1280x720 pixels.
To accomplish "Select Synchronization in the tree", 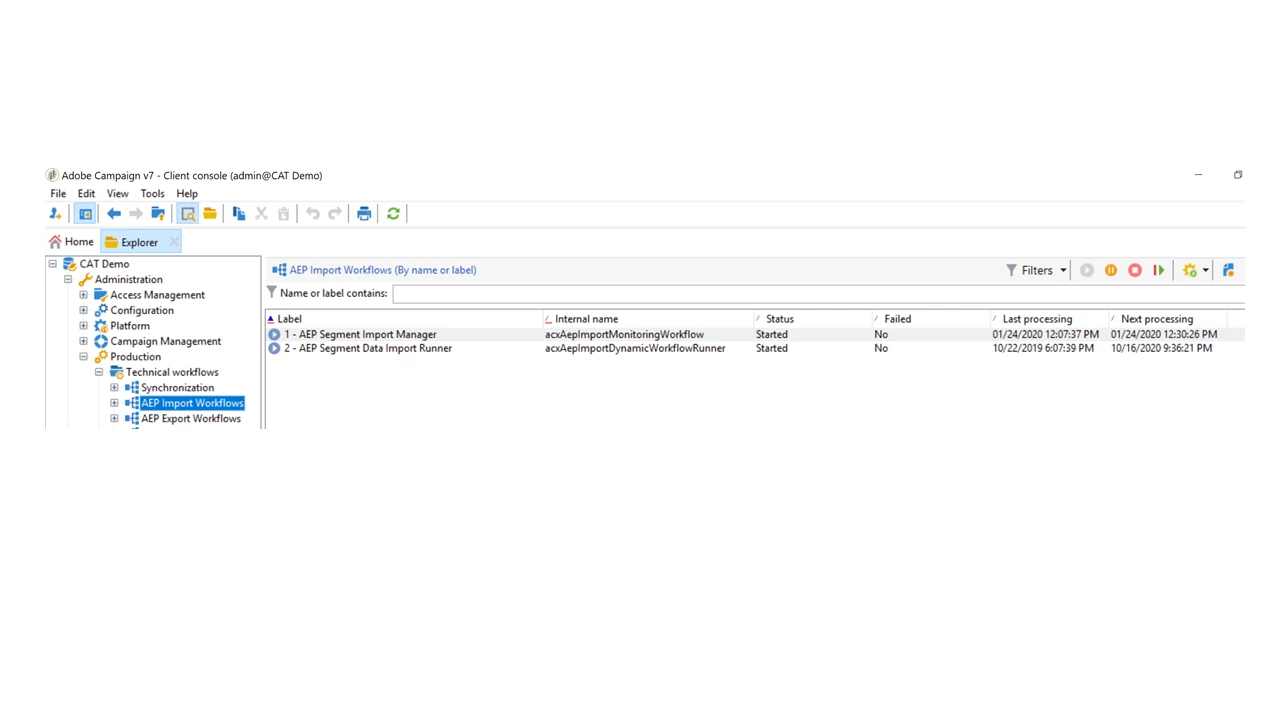I will coord(177,388).
